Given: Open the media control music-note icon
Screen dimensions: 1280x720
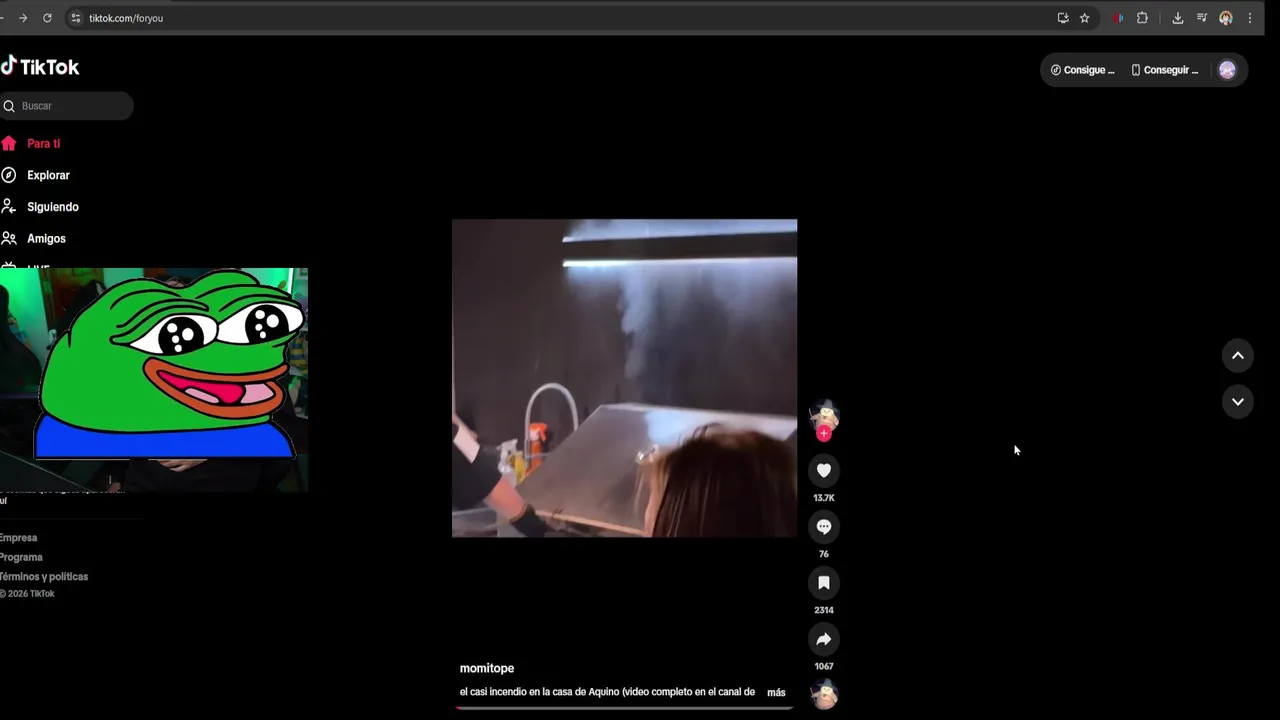Looking at the screenshot, I should (1202, 18).
